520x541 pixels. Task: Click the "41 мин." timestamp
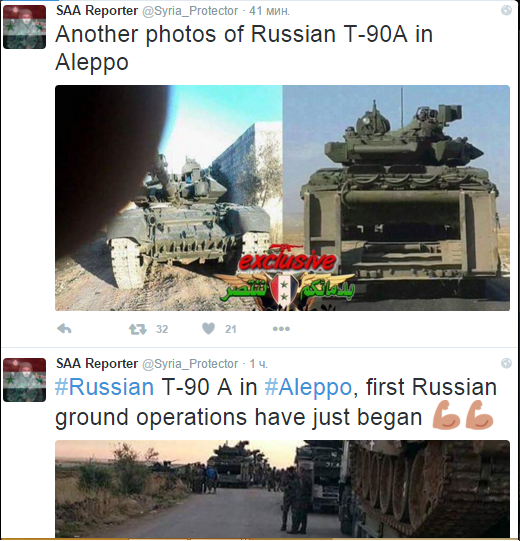pyautogui.click(x=269, y=11)
